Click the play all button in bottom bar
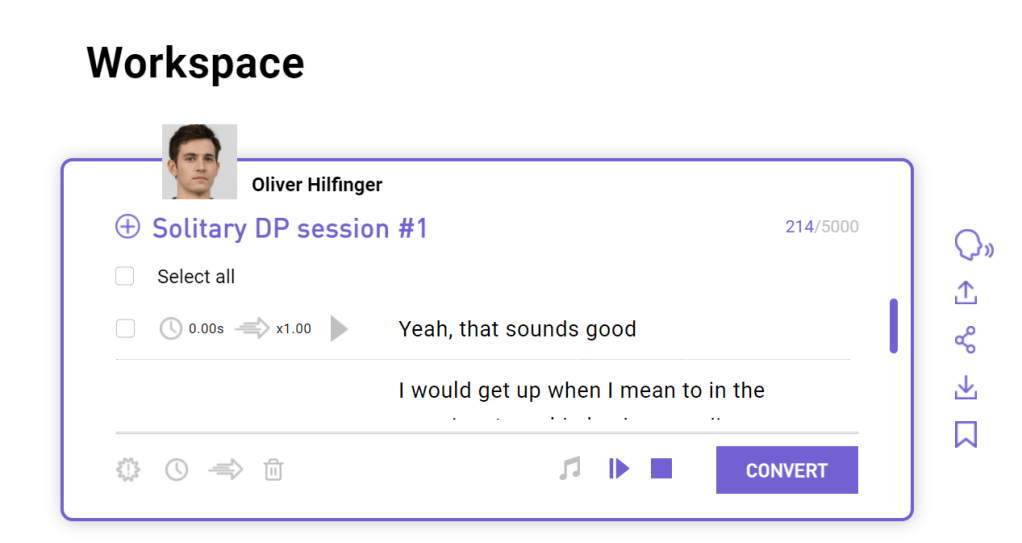 click(x=619, y=468)
